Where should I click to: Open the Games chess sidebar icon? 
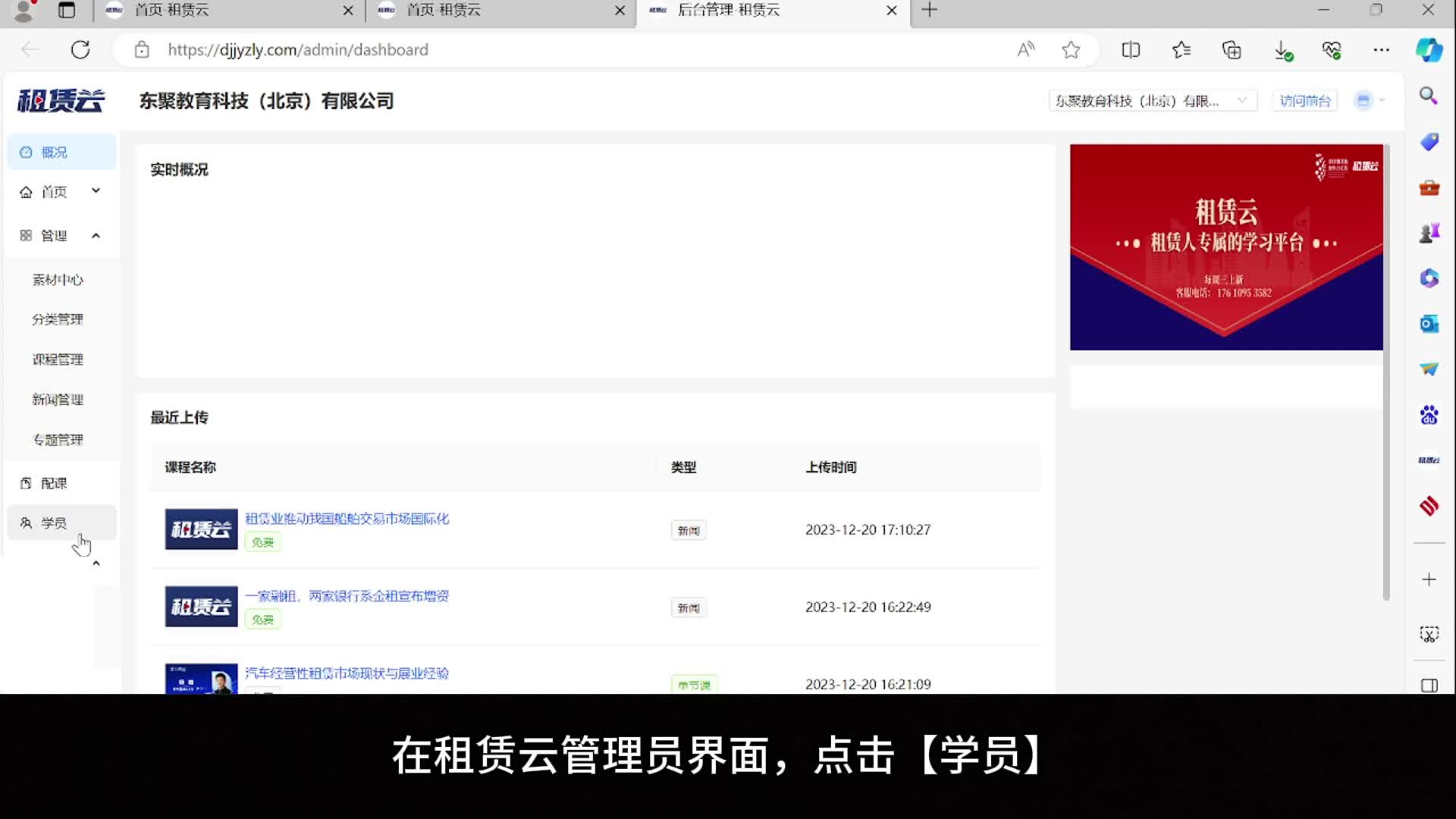(x=1429, y=233)
